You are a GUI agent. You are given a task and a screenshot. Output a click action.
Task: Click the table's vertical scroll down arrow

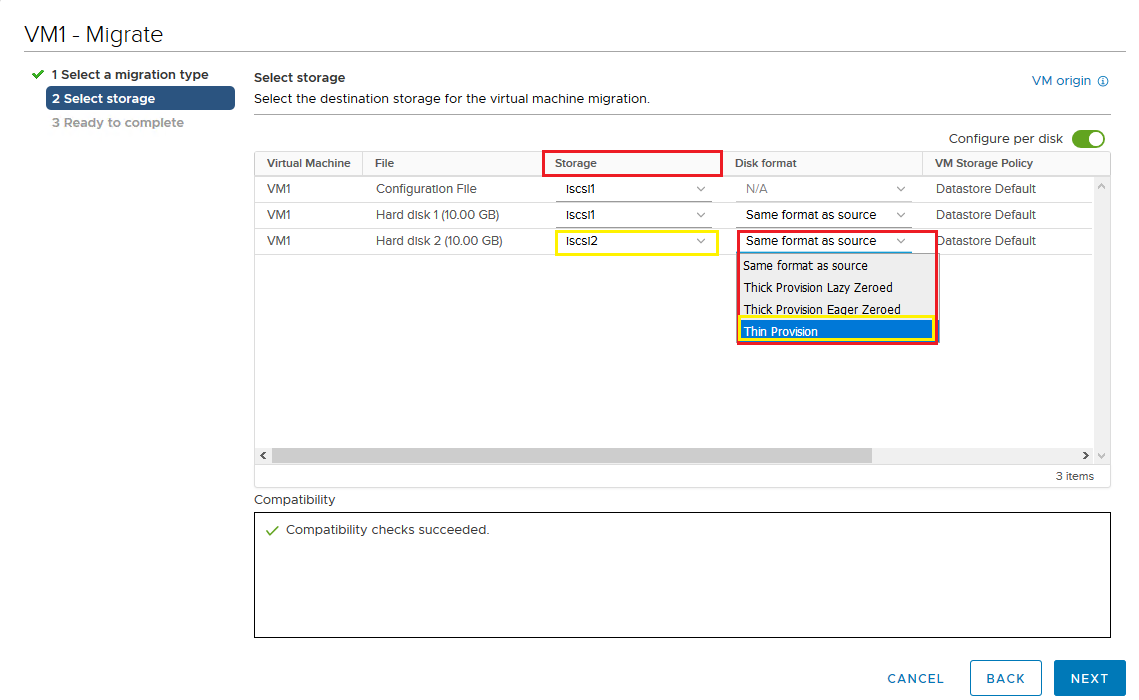(x=1102, y=455)
